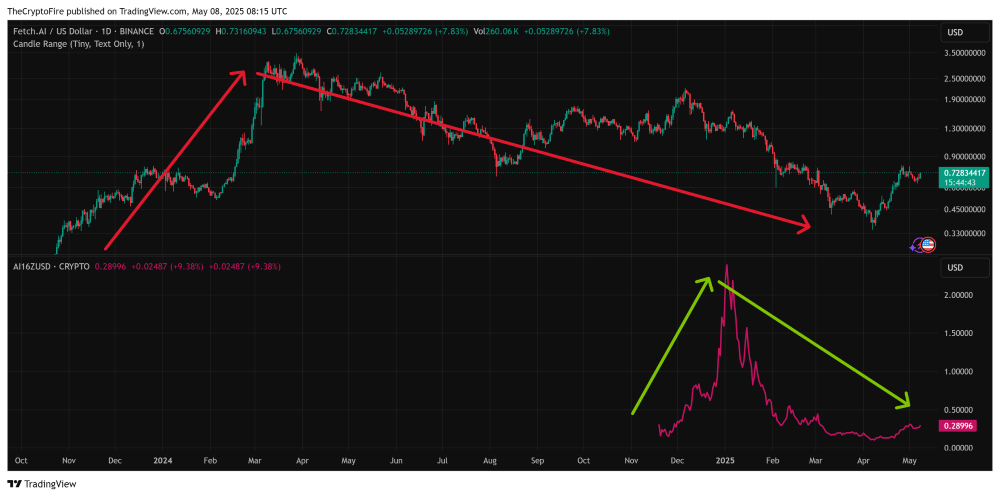
Task: Click the 0.50000 lower axis label
Action: click(x=957, y=410)
